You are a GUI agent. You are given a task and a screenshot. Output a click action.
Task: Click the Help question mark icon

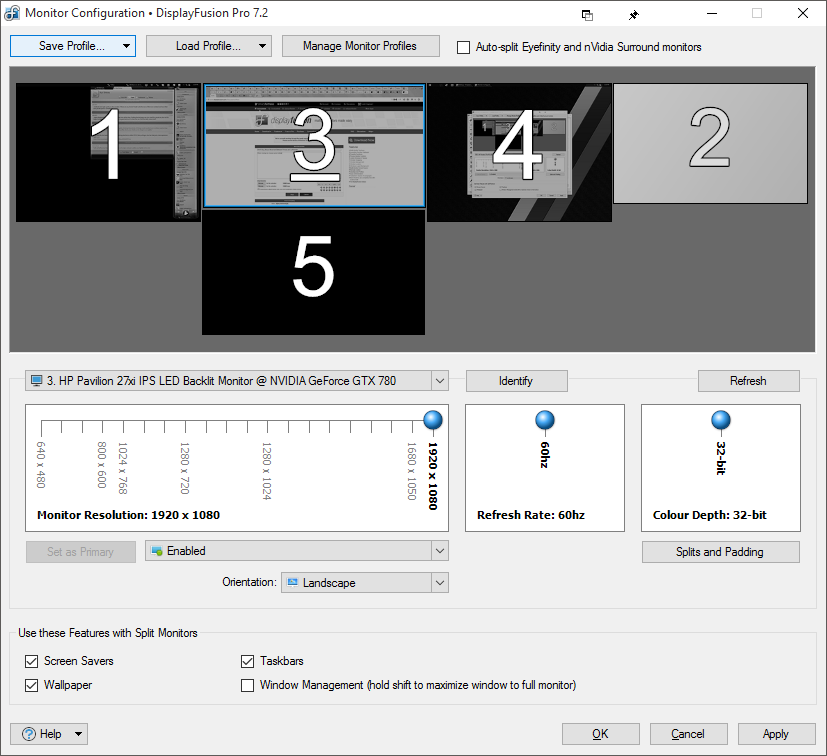28,734
